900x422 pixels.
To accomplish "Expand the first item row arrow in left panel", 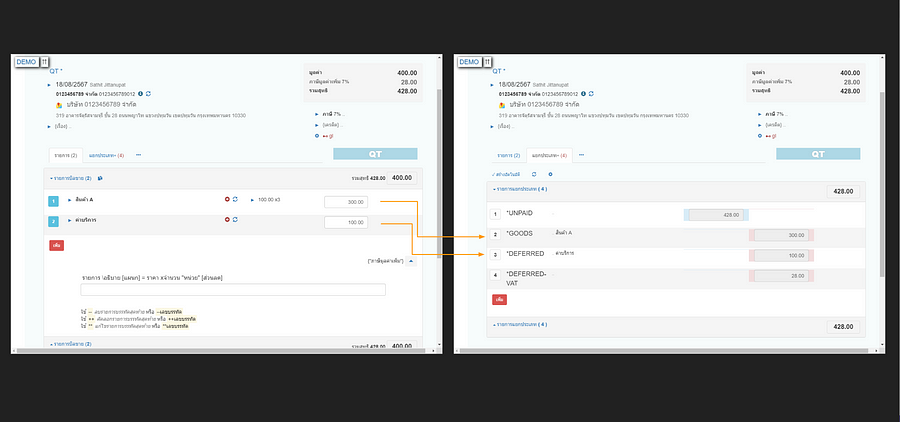I will 70,201.
